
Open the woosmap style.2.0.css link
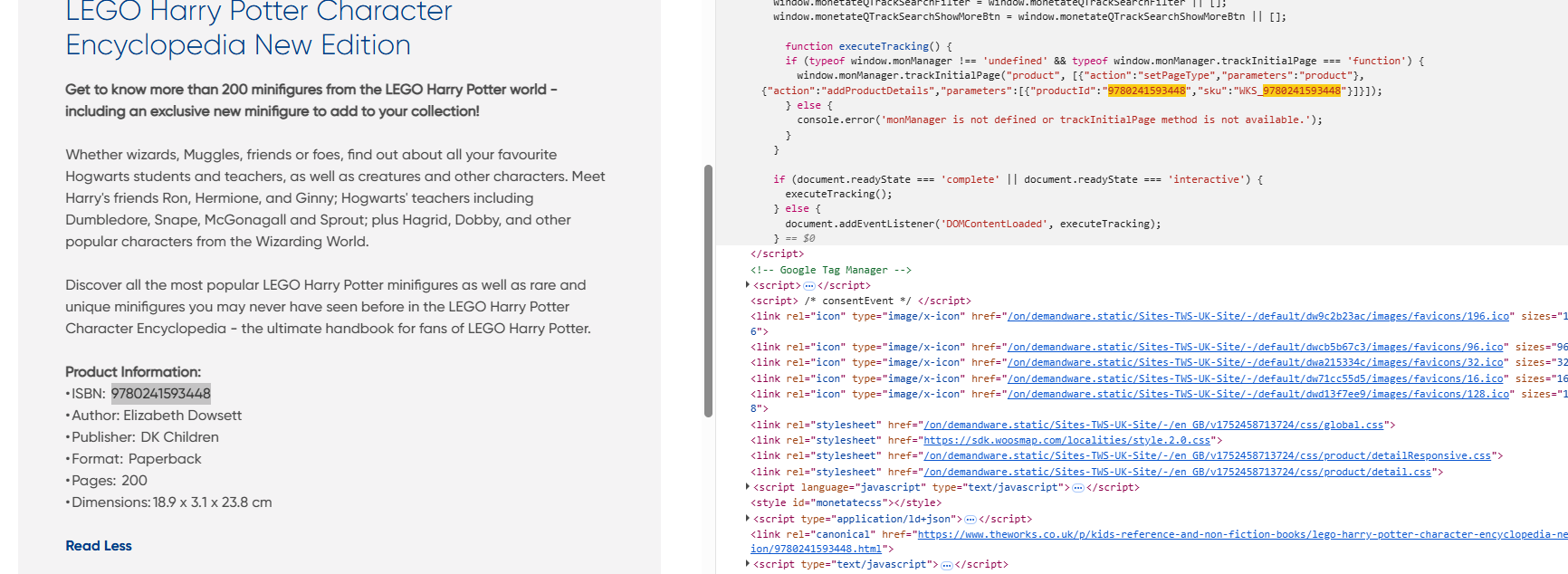(1066, 440)
